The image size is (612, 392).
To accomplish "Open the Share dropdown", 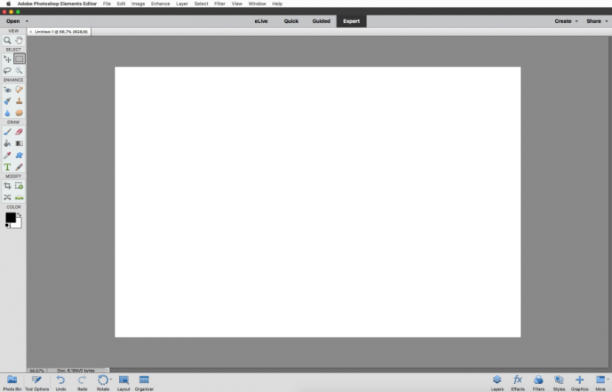I will click(597, 21).
